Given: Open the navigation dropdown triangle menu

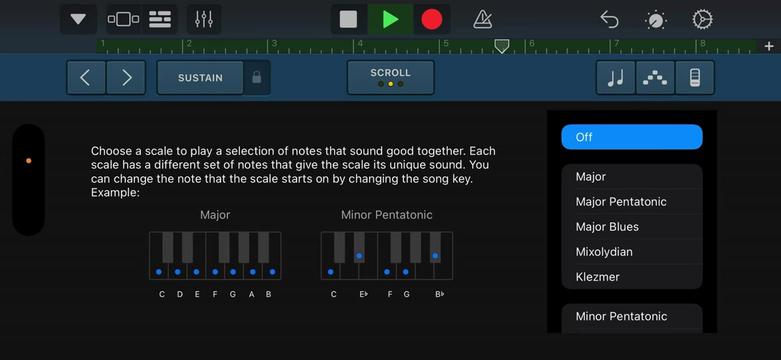Looking at the screenshot, I should [x=78, y=19].
